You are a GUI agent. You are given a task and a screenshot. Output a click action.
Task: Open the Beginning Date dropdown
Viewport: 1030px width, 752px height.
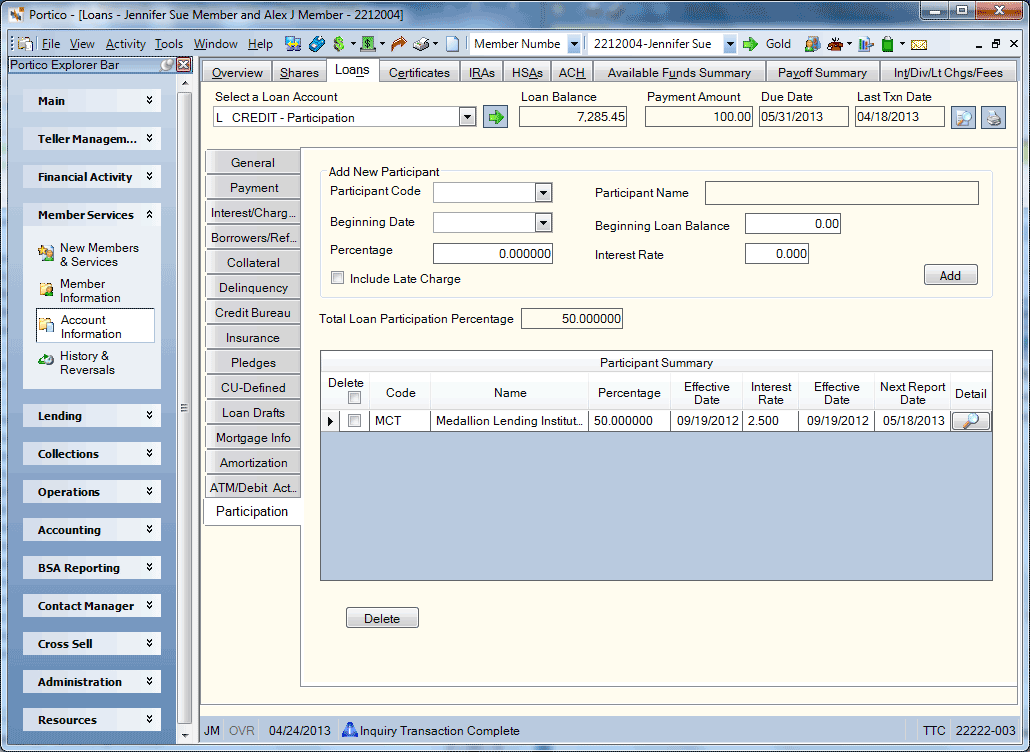point(543,223)
